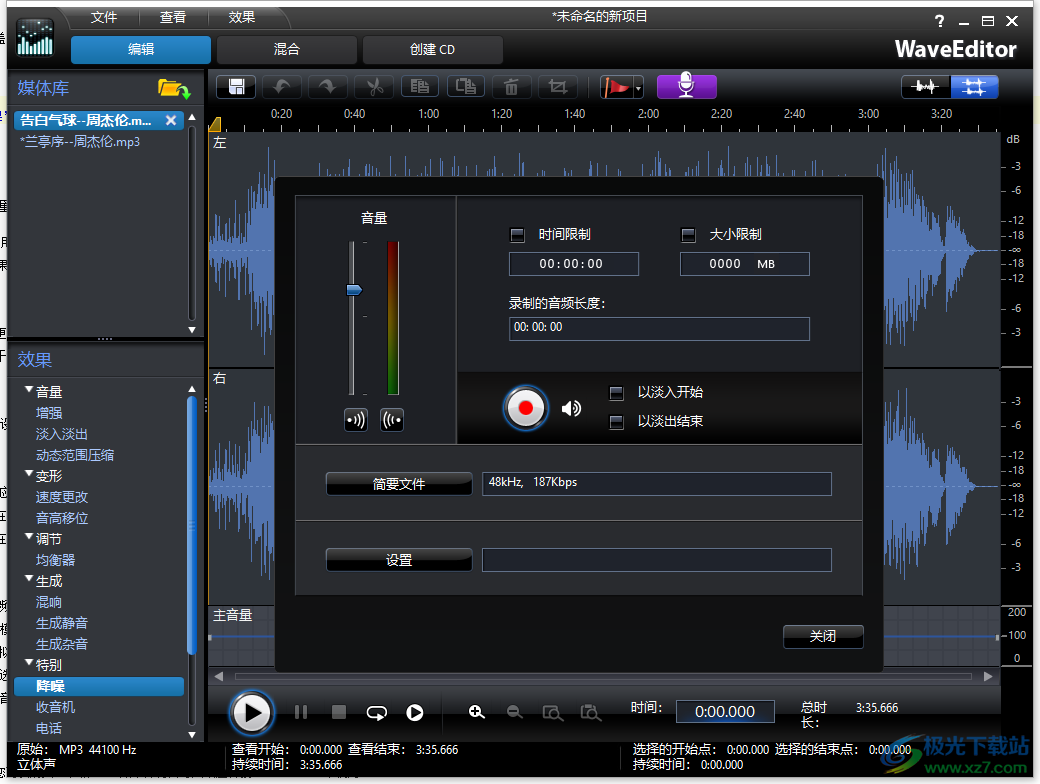
Task: Enable the 大小限制 checkbox
Action: (688, 235)
